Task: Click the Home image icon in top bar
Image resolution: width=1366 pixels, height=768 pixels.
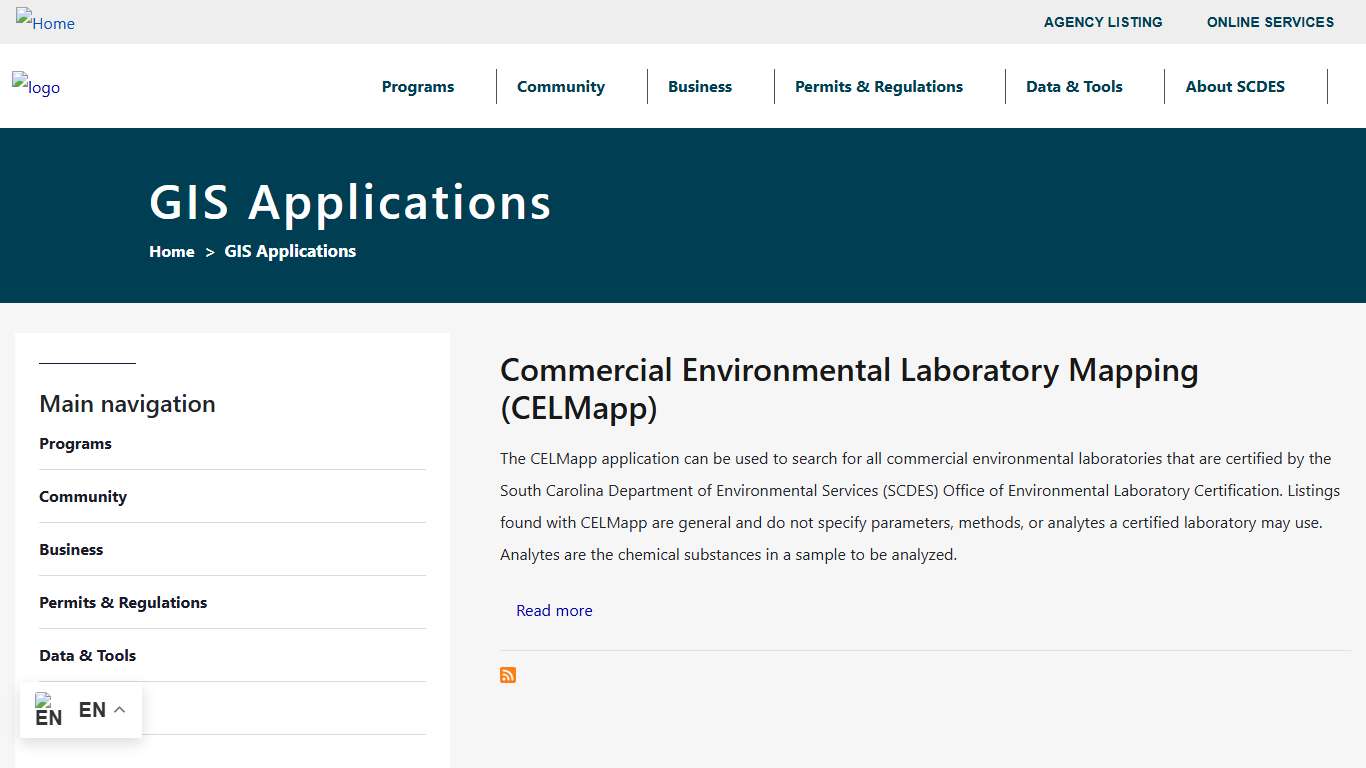Action: (45, 22)
